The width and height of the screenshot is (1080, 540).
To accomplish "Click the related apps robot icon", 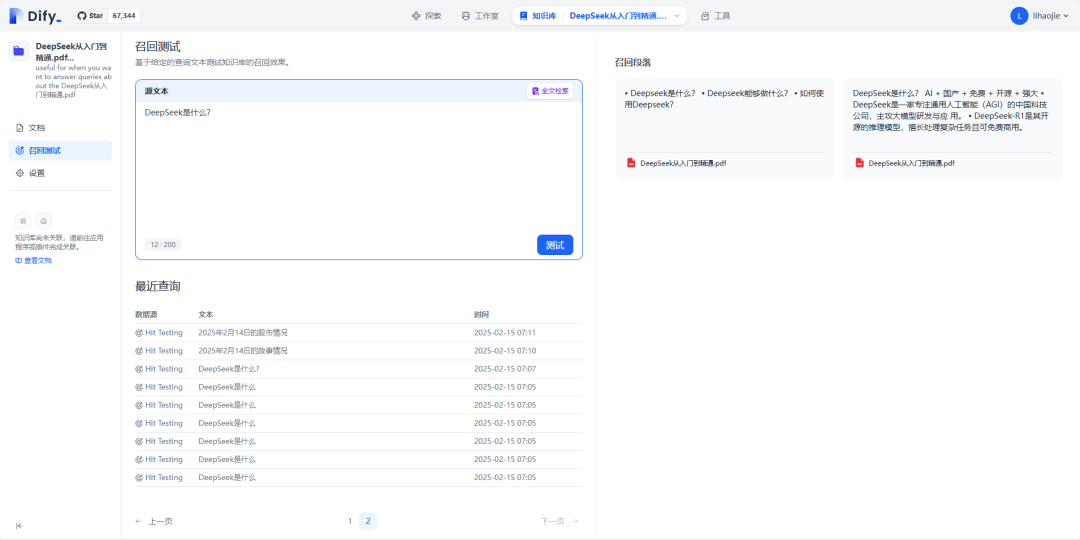I will pyautogui.click(x=44, y=221).
